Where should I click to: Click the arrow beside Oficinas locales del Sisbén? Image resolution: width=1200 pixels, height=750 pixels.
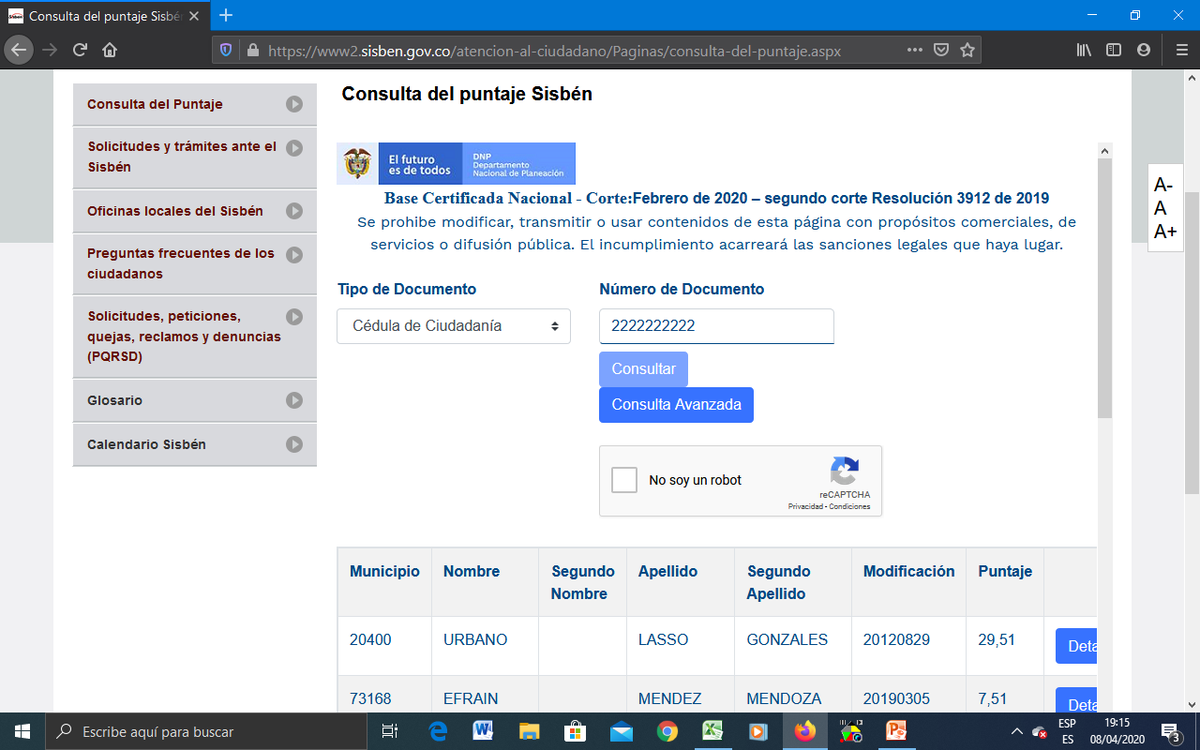coord(294,211)
